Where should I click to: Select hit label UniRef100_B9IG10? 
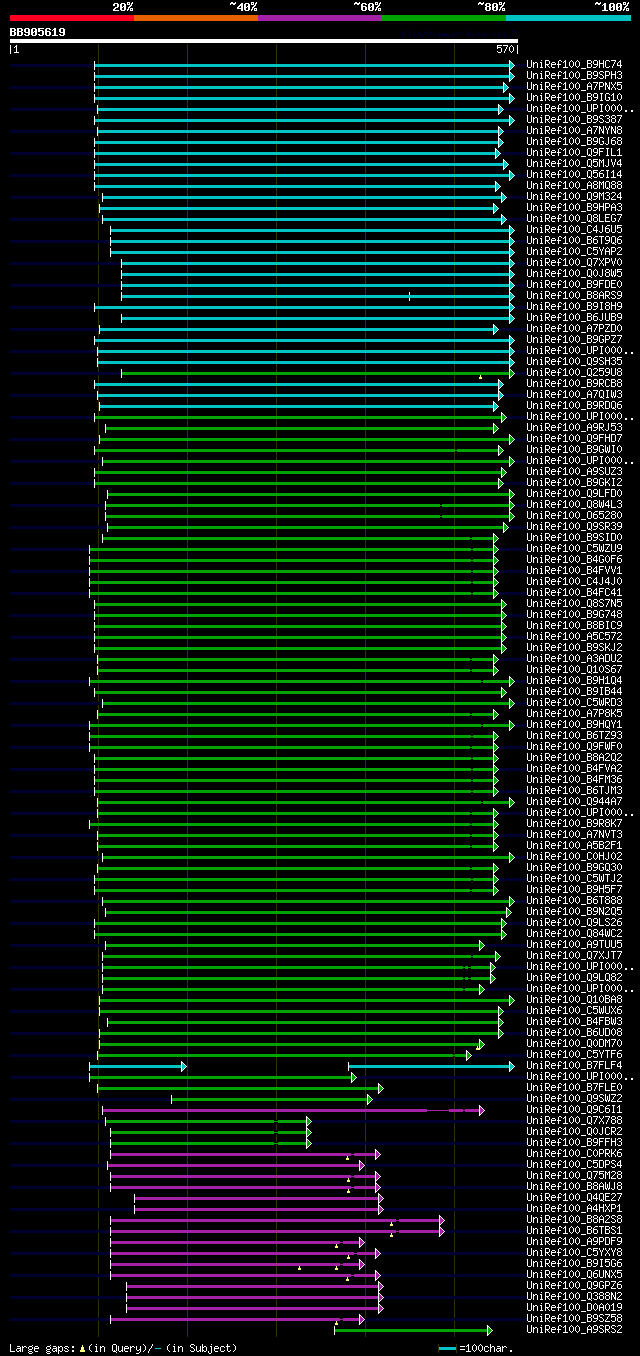(x=574, y=98)
